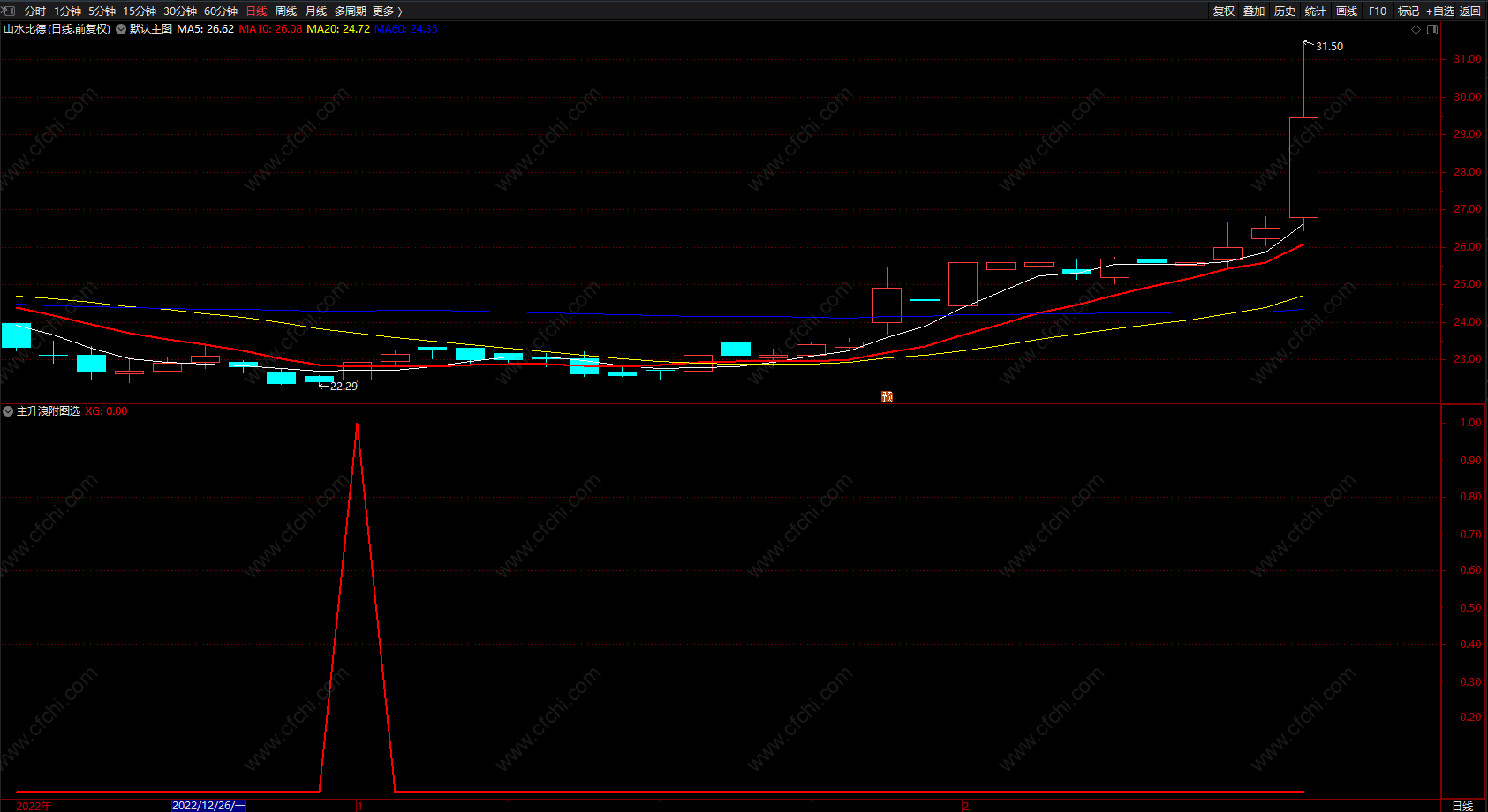
Task: Switch chart to 15分钟 period
Action: pos(140,11)
